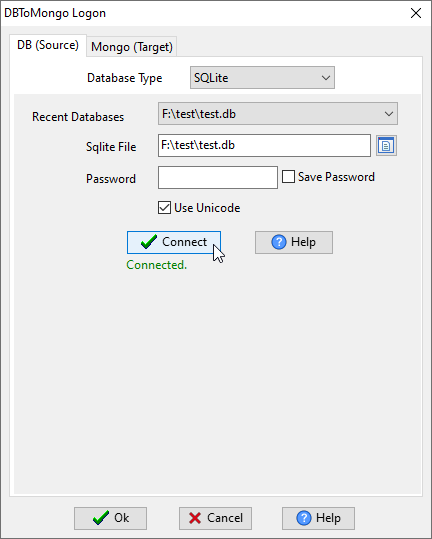Click the blue question mark beside Connect

click(x=279, y=242)
